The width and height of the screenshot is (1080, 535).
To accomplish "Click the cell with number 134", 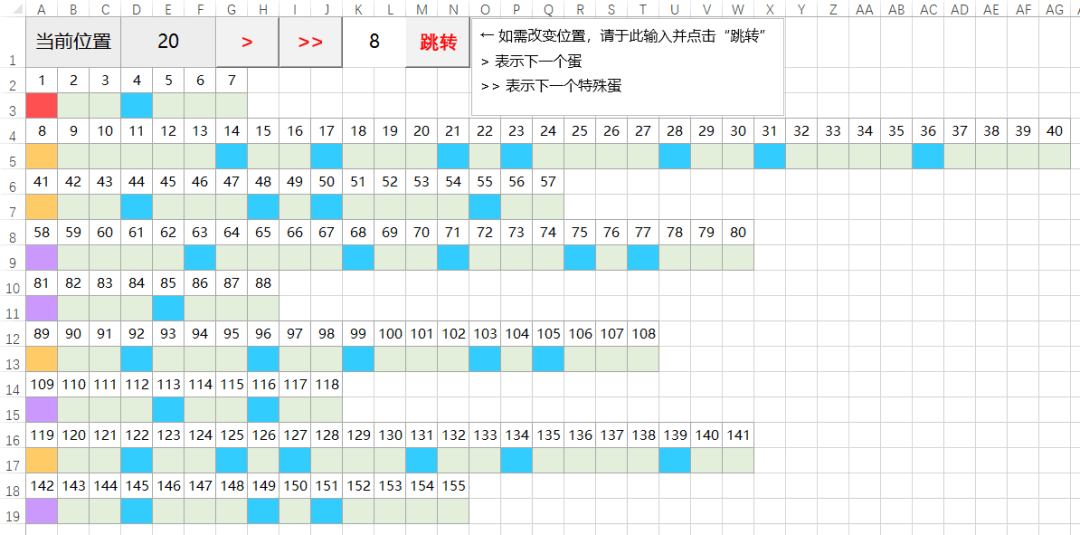I will pos(517,435).
